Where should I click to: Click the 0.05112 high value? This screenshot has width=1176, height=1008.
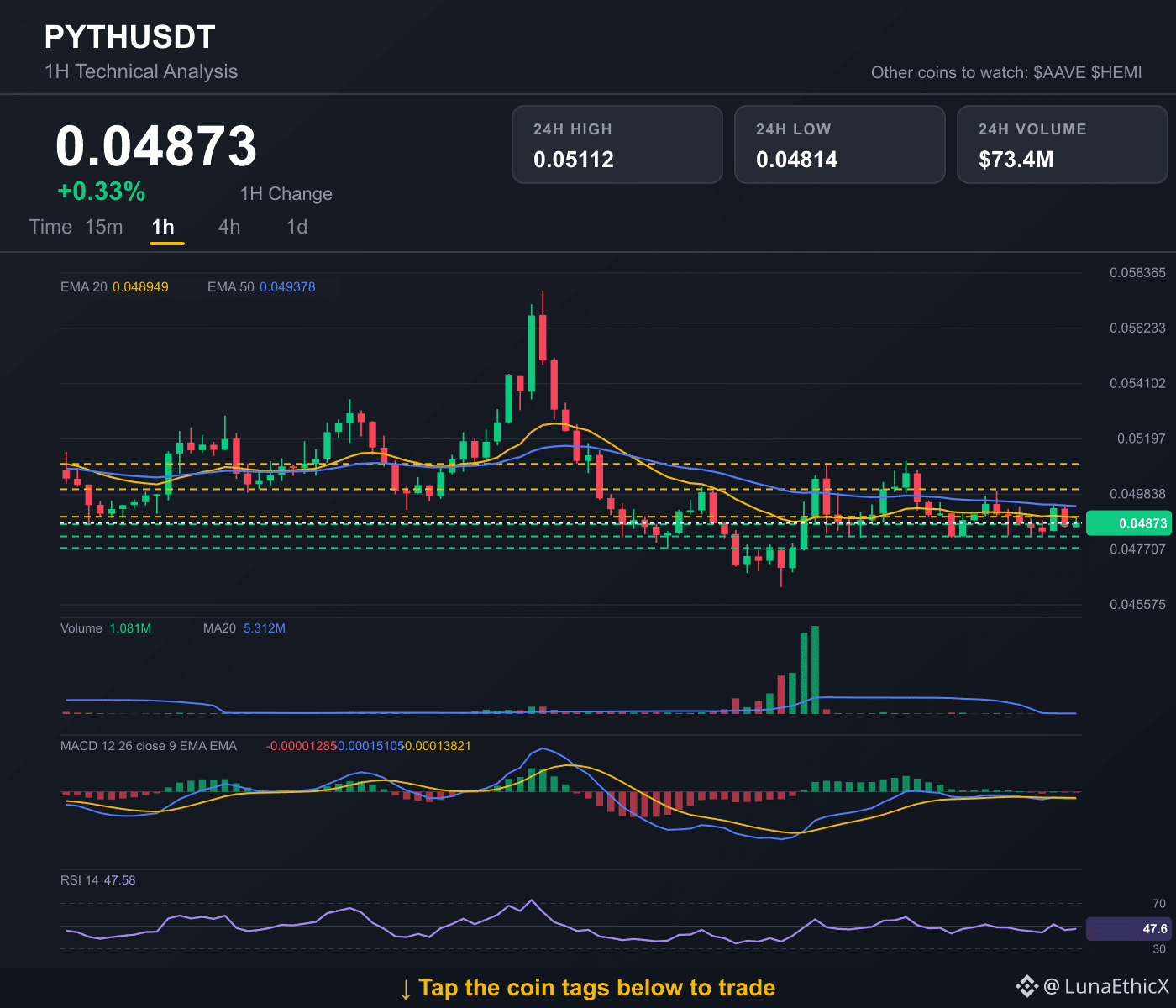pos(574,160)
